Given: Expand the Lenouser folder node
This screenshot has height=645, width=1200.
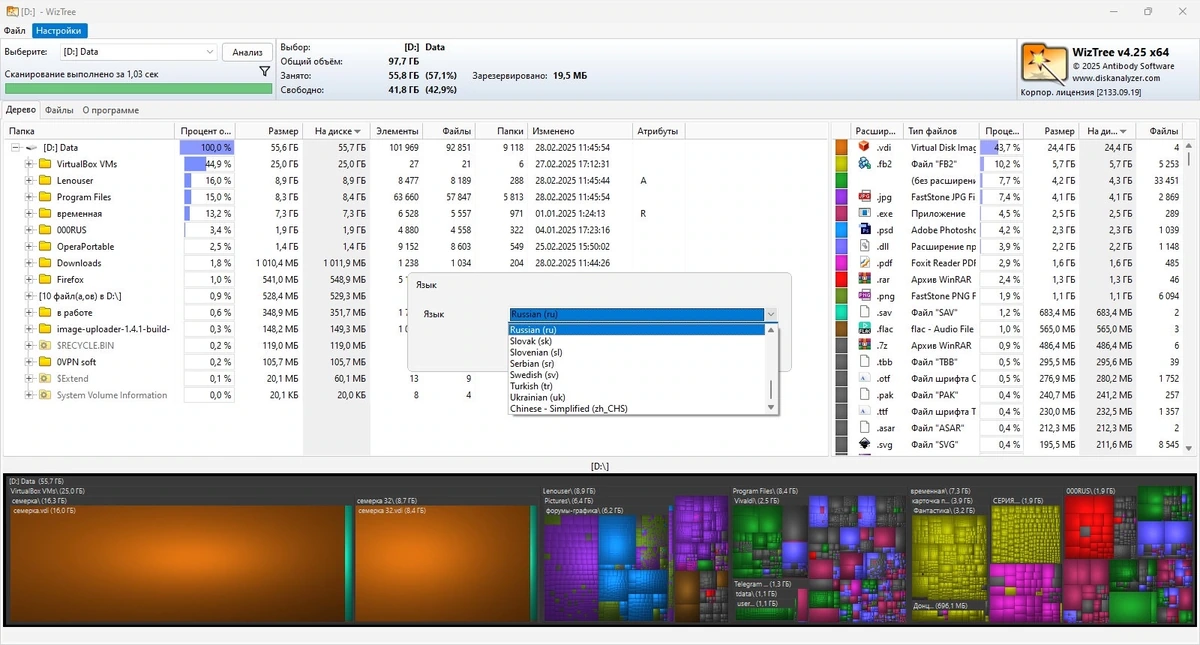Looking at the screenshot, I should click(x=29, y=181).
